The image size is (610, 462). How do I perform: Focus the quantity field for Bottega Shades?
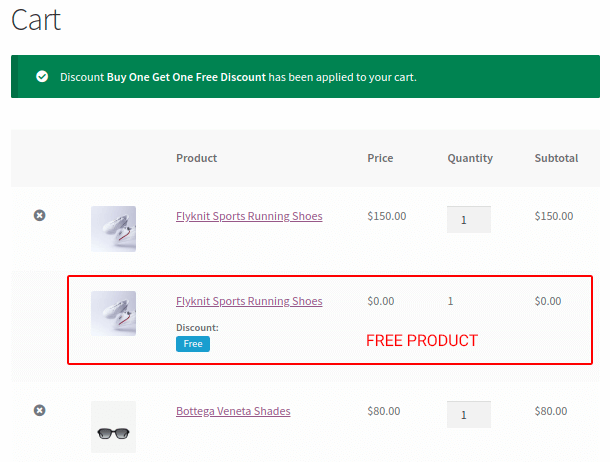468,415
